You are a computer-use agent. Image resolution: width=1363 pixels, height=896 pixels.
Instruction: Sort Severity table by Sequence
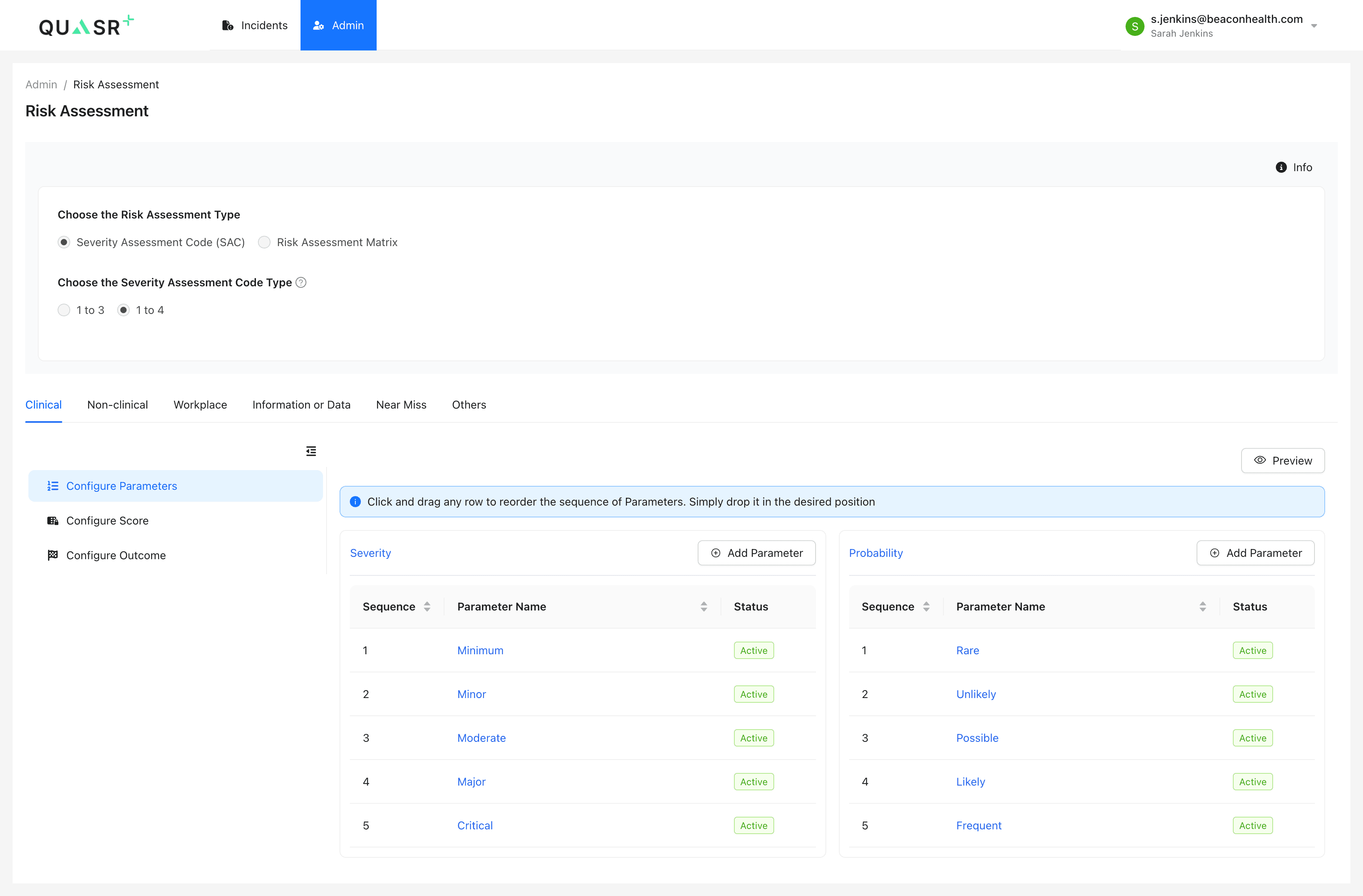coord(427,606)
